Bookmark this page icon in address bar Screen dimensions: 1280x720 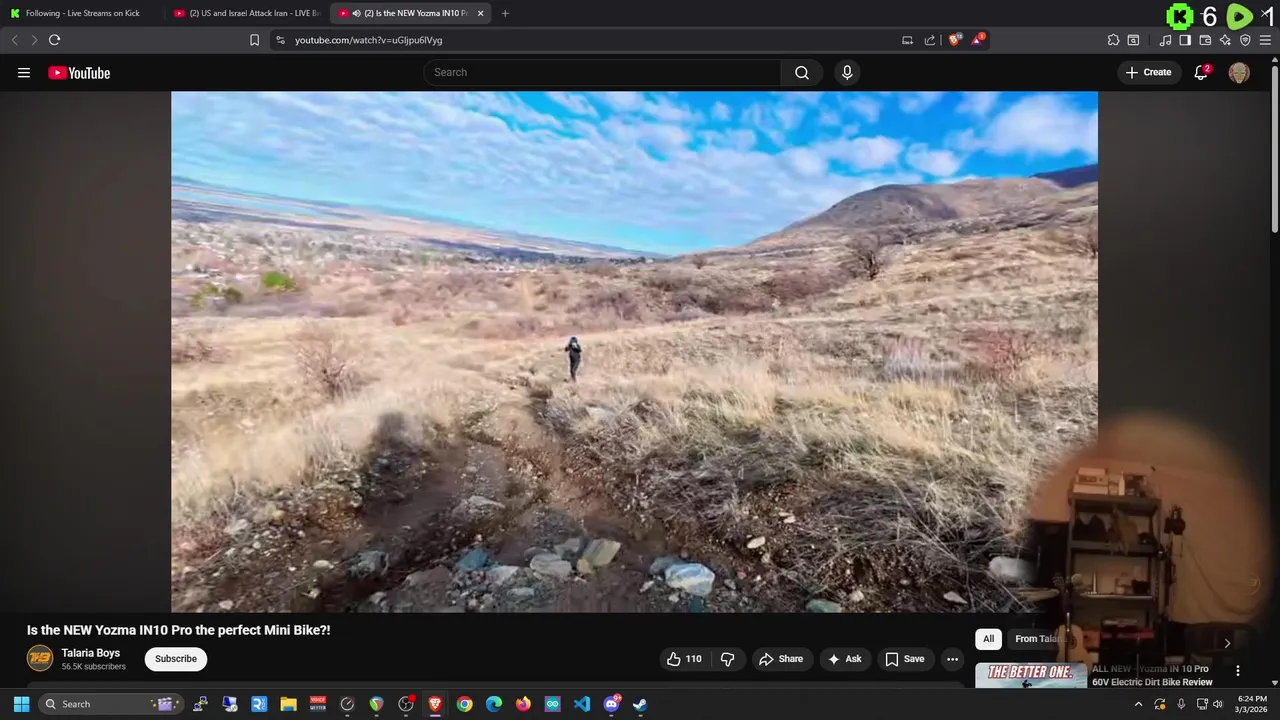click(x=254, y=40)
